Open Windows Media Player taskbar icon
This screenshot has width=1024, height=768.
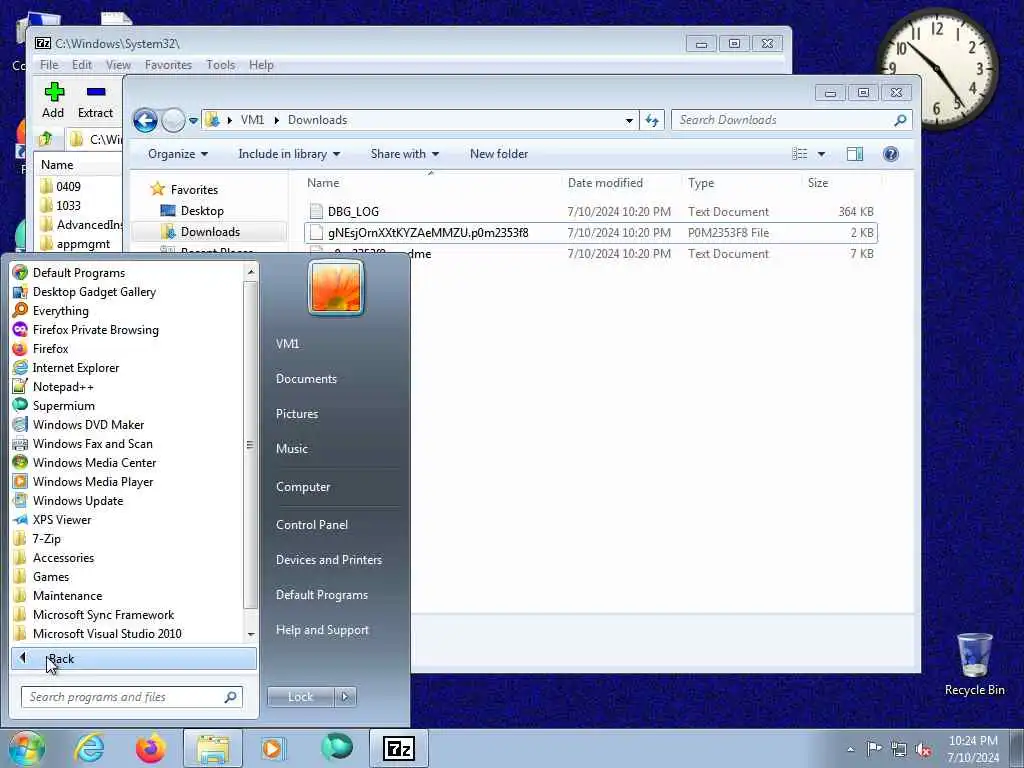click(x=274, y=748)
